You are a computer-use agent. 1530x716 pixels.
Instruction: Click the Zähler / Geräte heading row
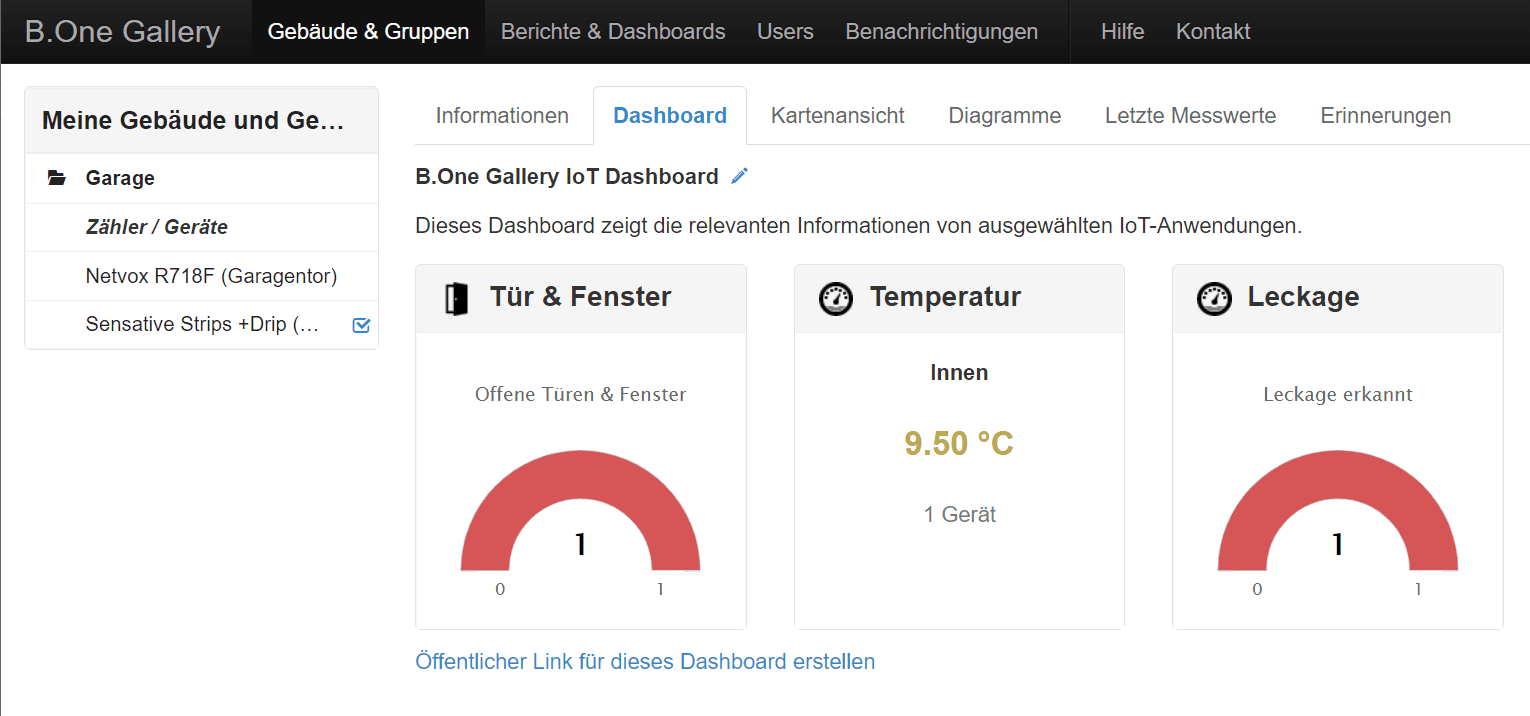click(x=202, y=227)
